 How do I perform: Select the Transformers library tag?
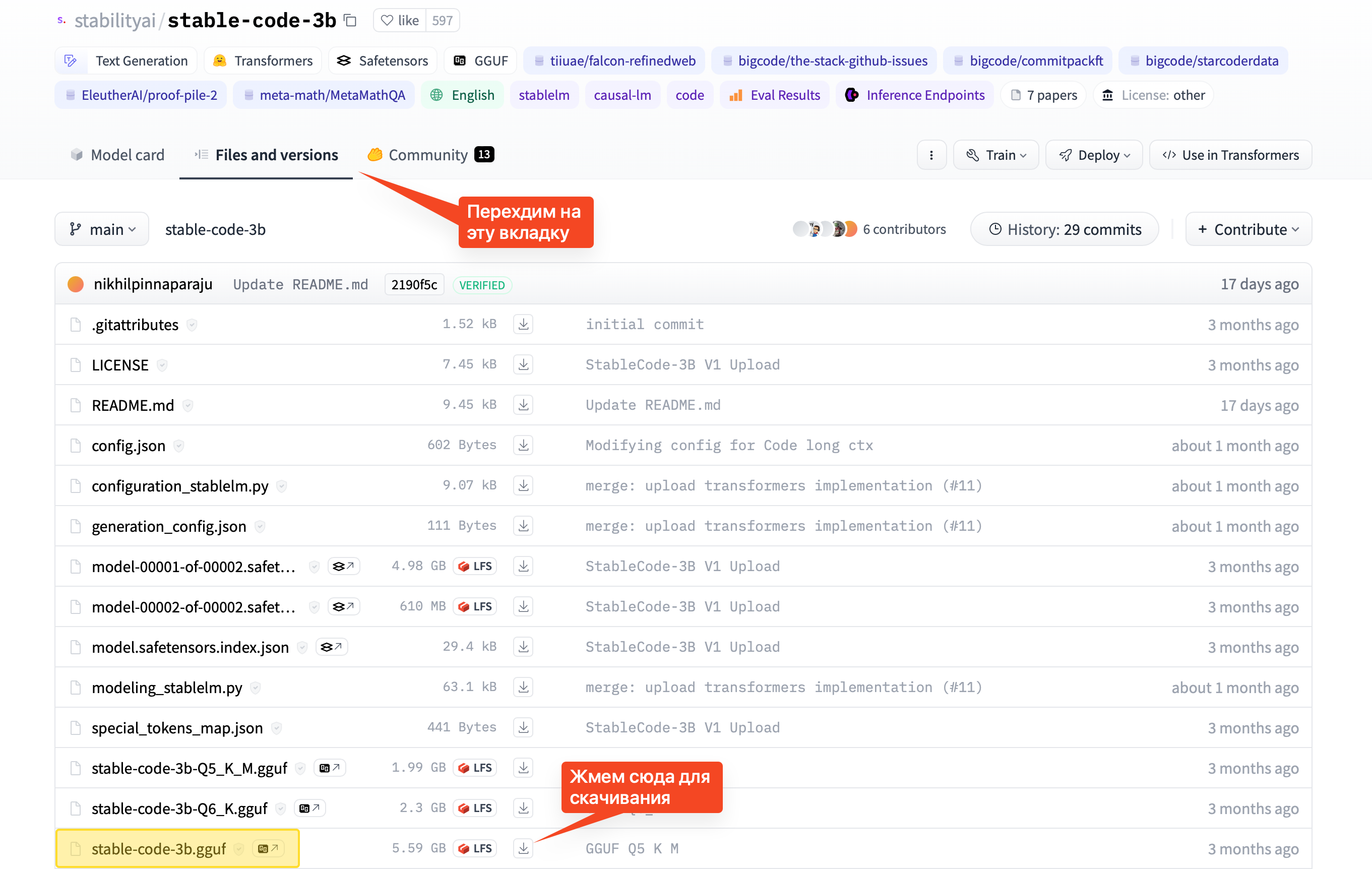click(263, 61)
